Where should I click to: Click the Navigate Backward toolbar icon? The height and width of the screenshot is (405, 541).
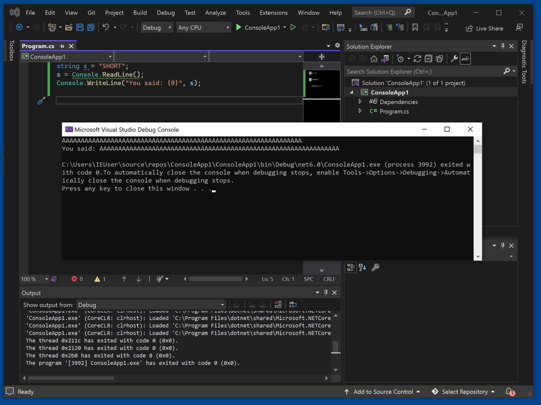coord(19,27)
